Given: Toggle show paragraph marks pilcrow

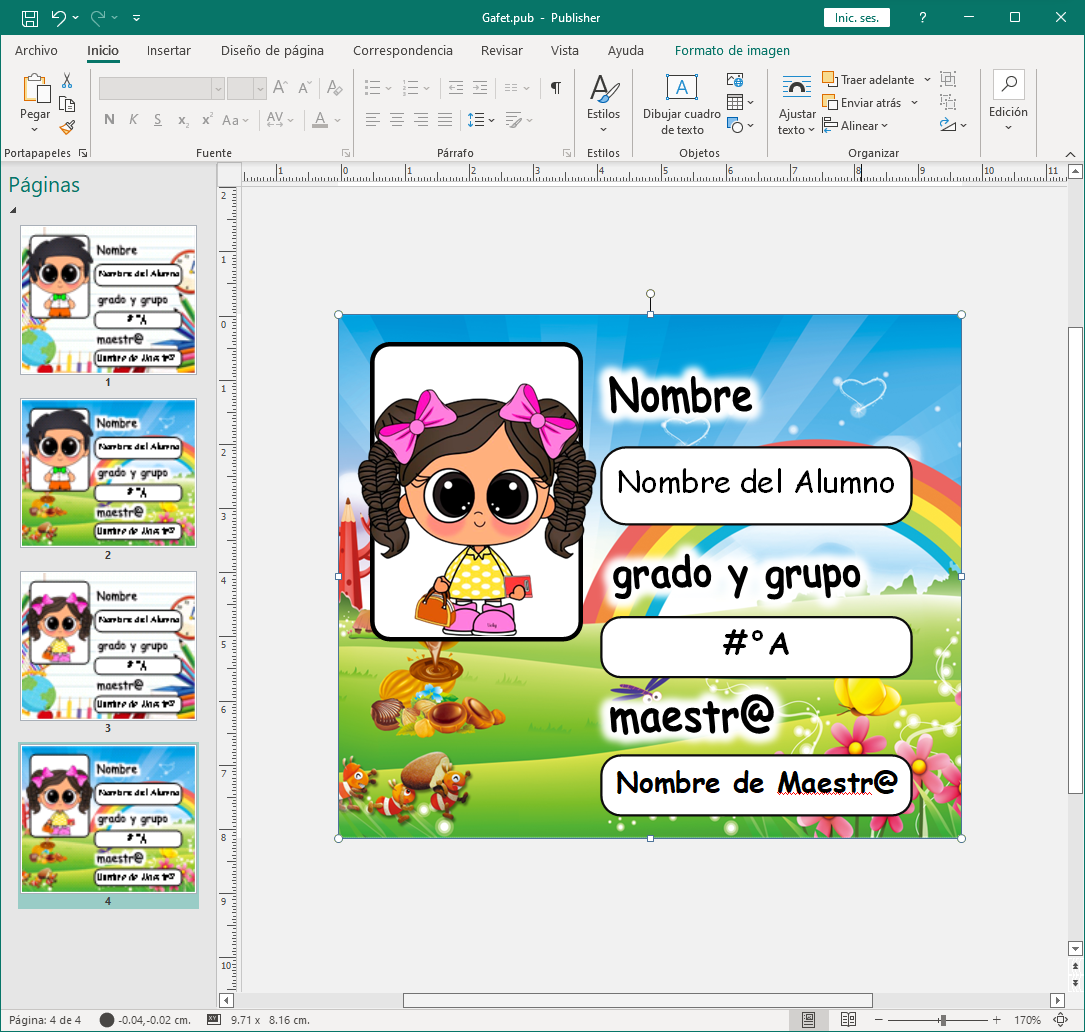Looking at the screenshot, I should (556, 88).
